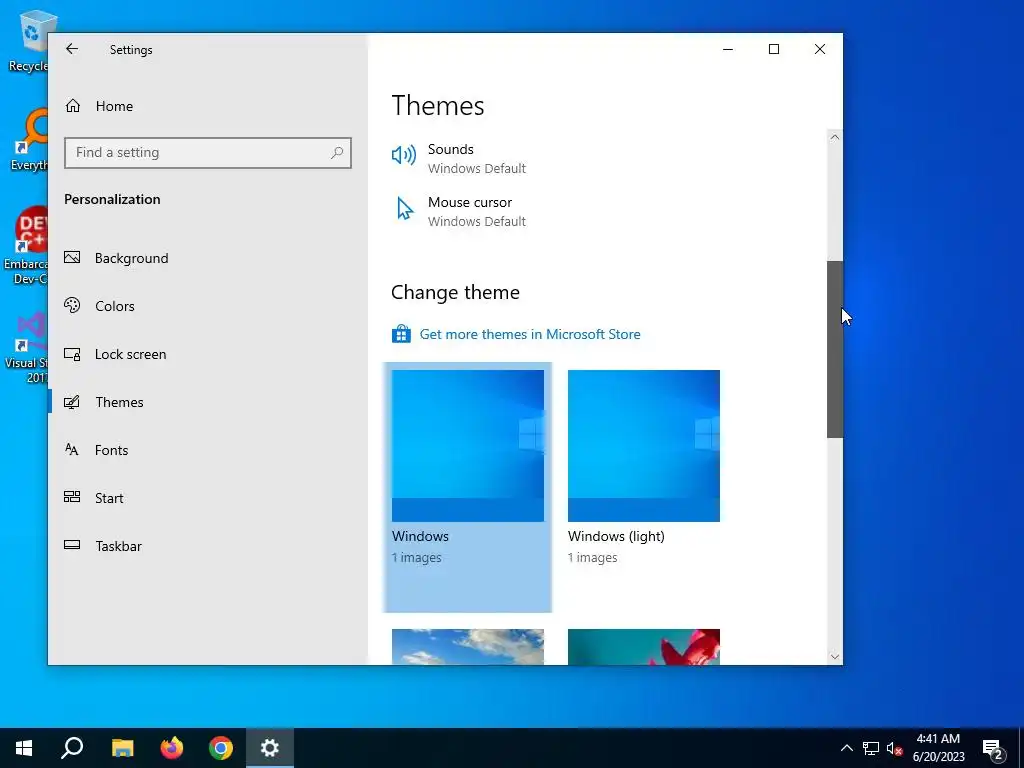Open the network status tray icon
The image size is (1024, 768).
(871, 748)
